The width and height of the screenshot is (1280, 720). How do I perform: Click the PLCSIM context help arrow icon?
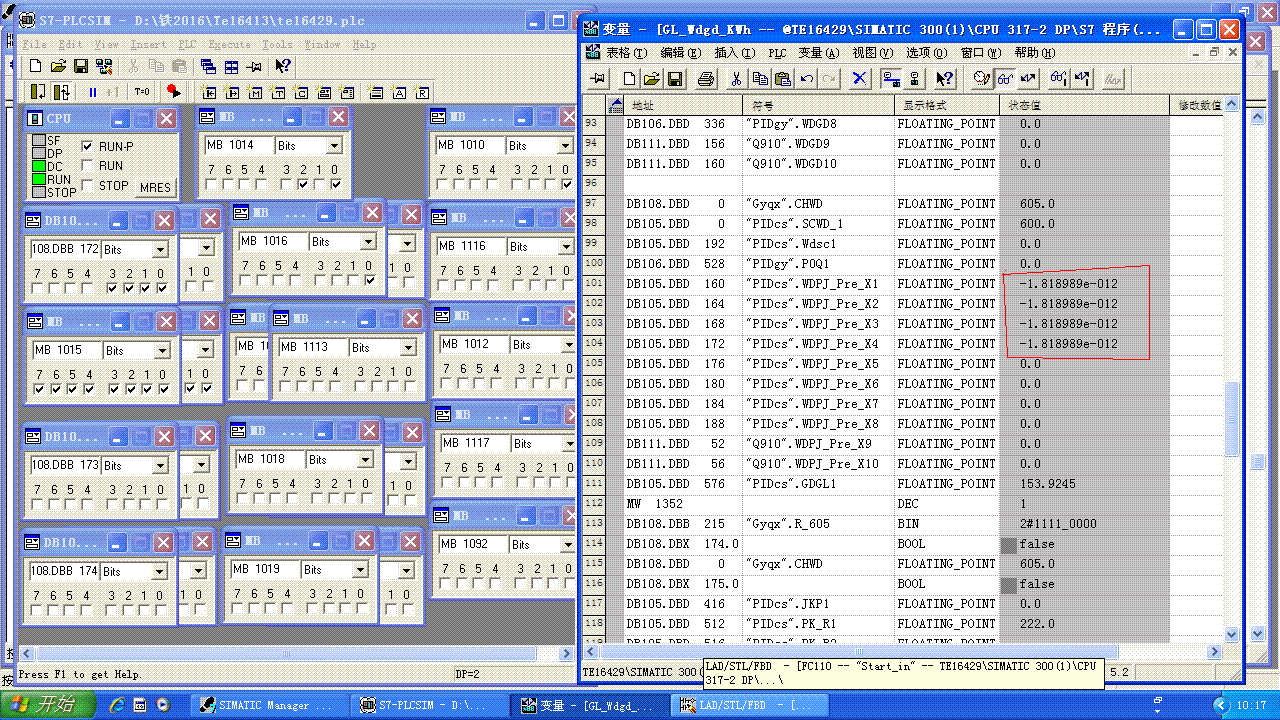tap(283, 66)
